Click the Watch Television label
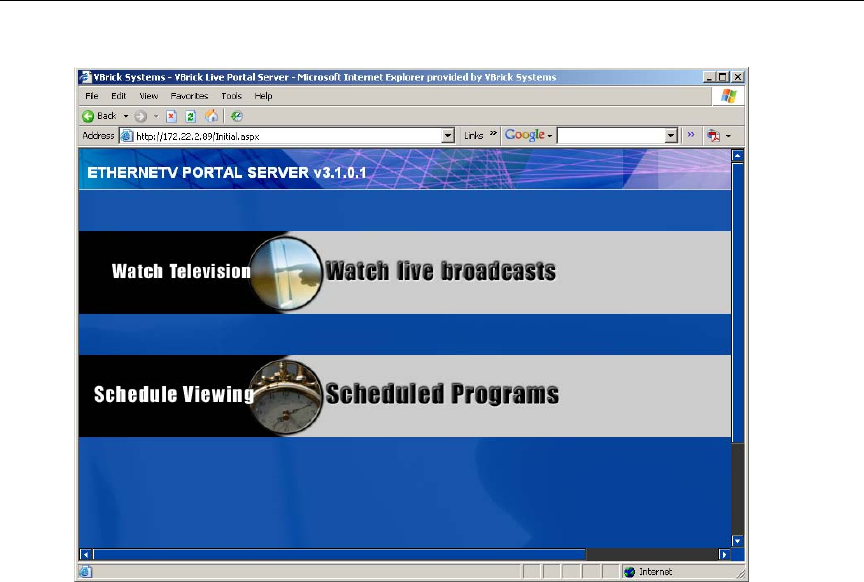The width and height of the screenshot is (864, 582). [x=181, y=271]
